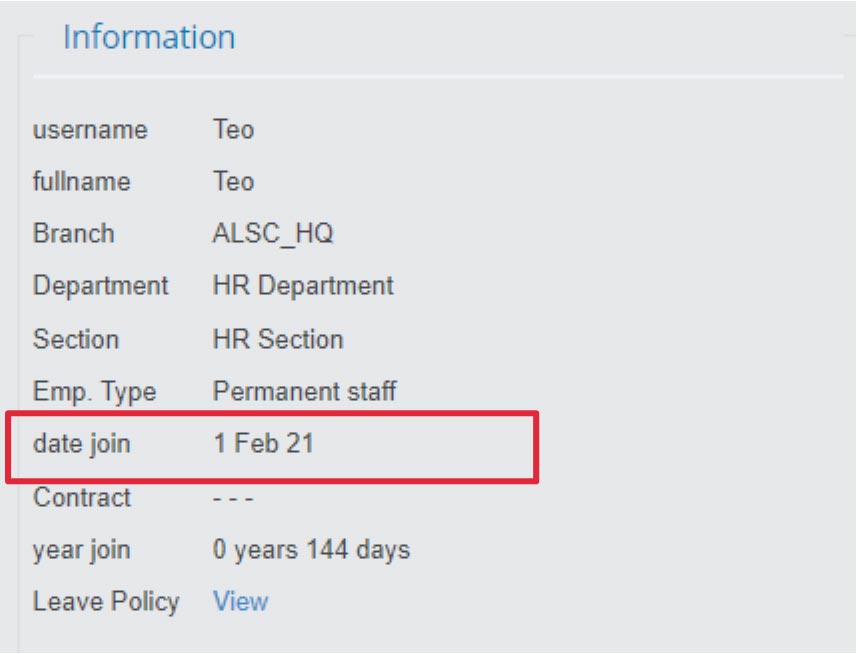Click the Leave Policy field label

coord(106,601)
